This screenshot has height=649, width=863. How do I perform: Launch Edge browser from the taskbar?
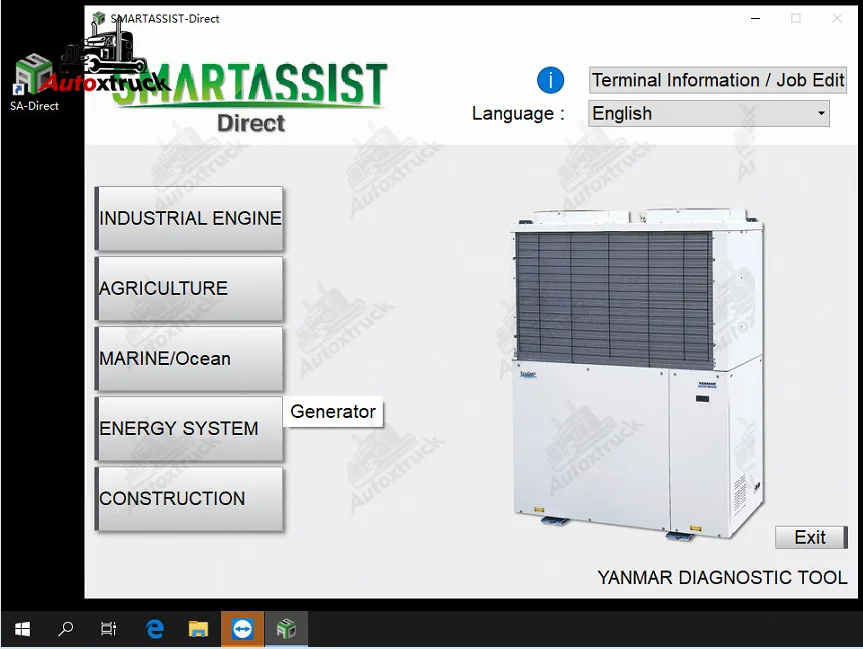click(x=155, y=629)
